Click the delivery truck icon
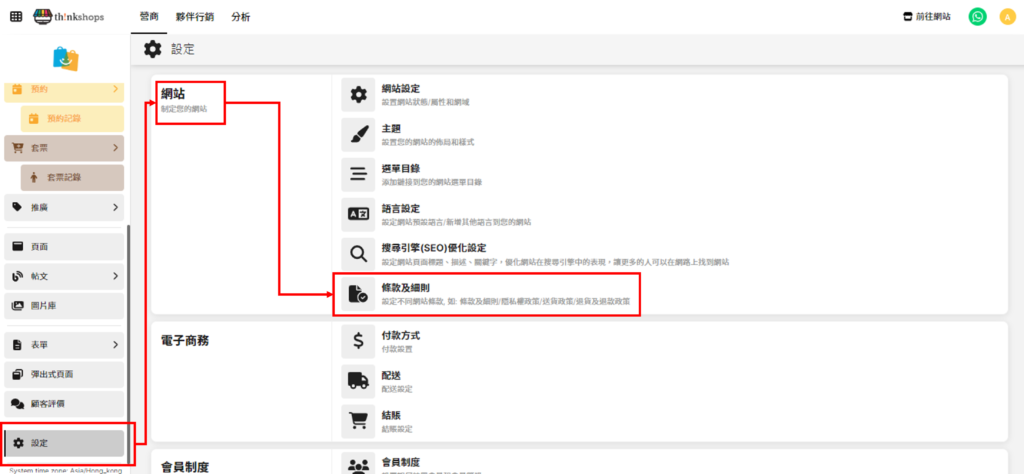This screenshot has height=474, width=1024. tap(358, 381)
